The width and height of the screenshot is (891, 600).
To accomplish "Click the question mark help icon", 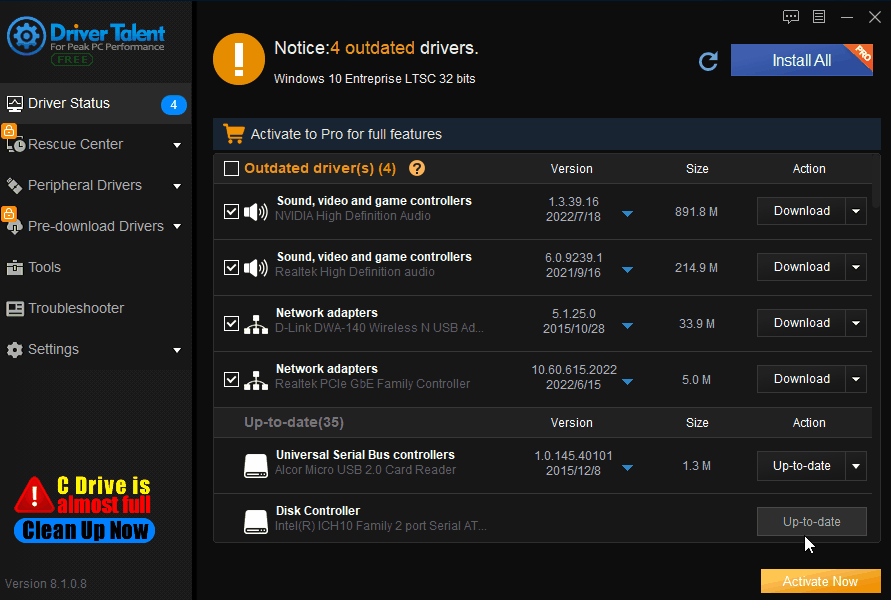I will tap(417, 168).
